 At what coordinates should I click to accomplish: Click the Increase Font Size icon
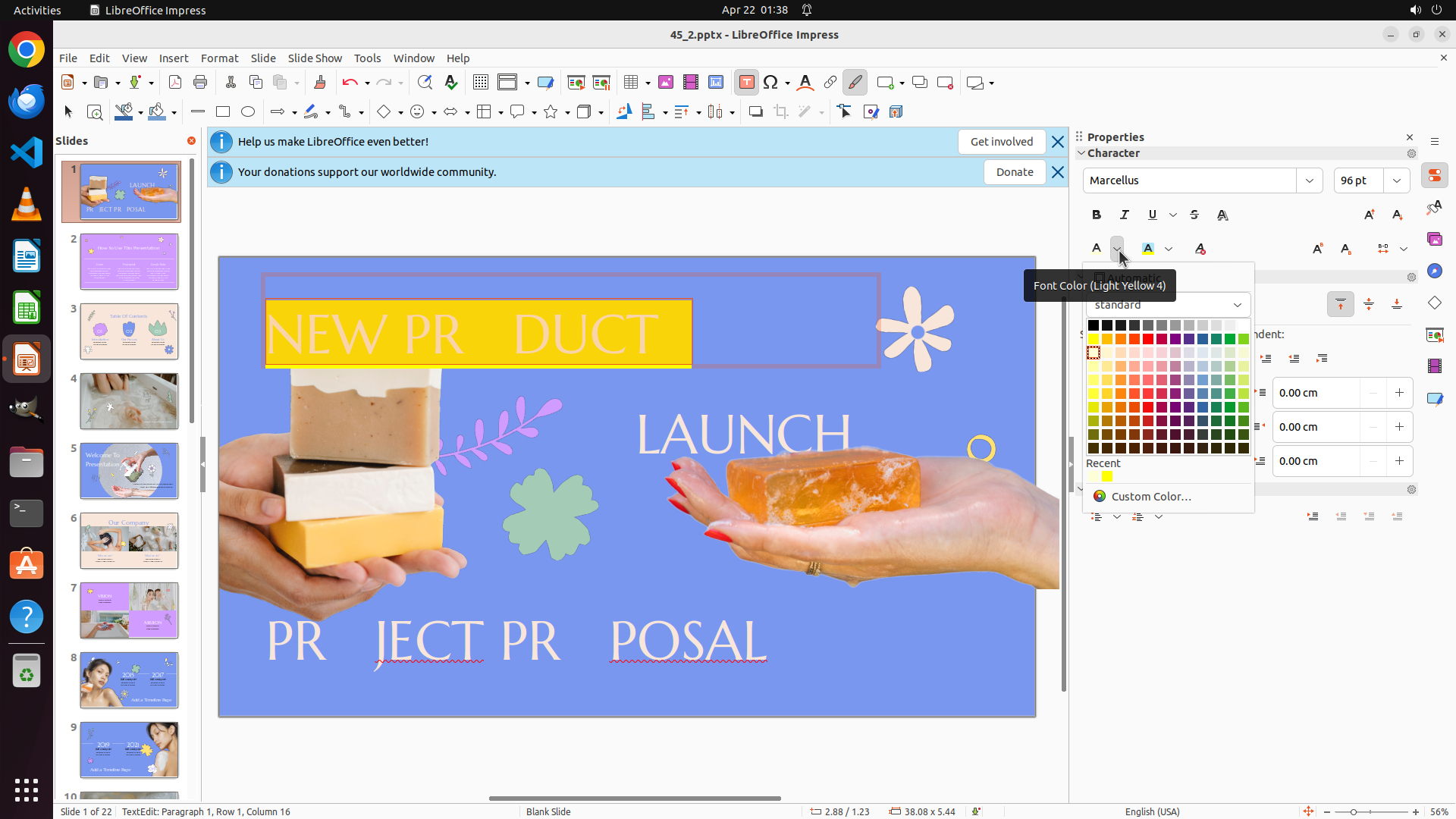pos(1370,215)
